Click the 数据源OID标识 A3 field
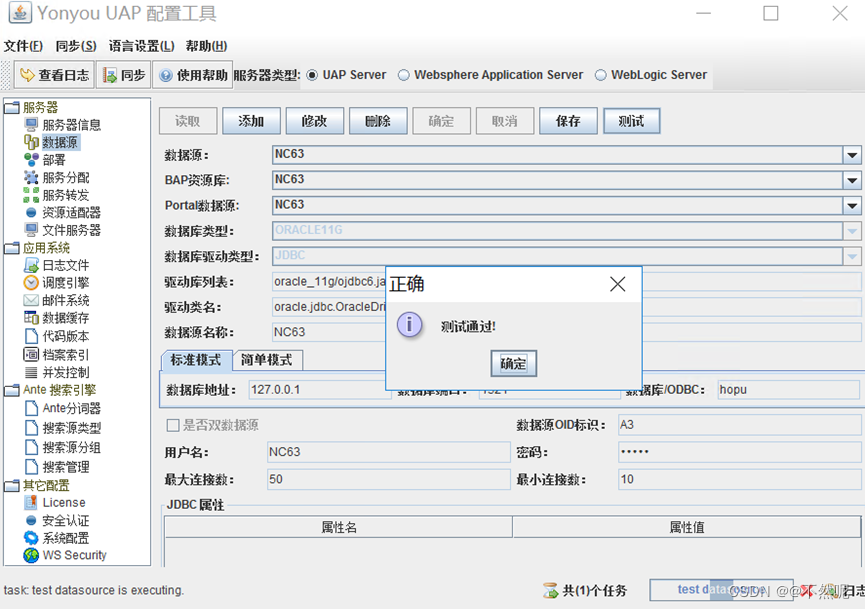 739,425
